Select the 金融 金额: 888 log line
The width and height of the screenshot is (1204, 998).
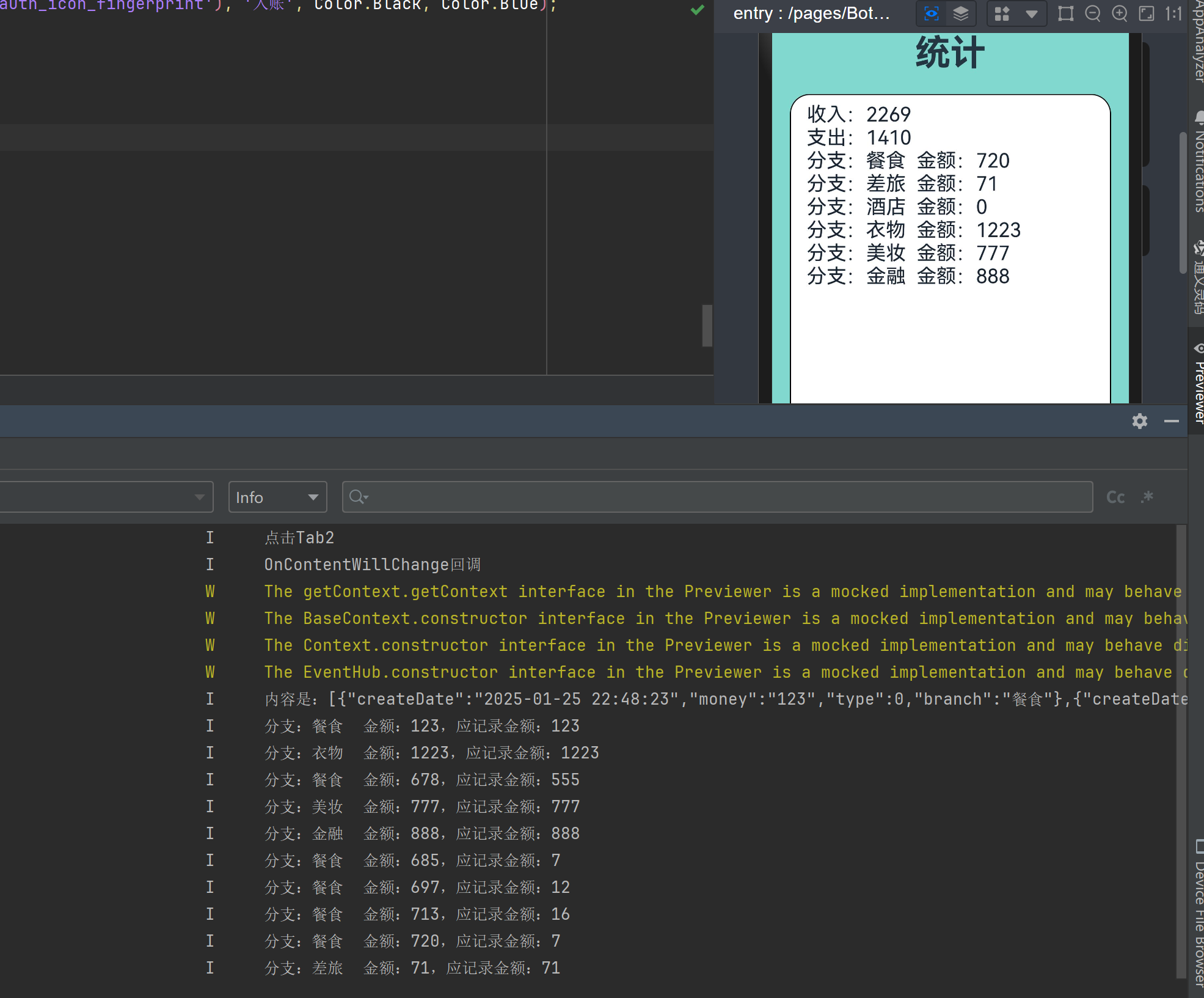tap(422, 834)
